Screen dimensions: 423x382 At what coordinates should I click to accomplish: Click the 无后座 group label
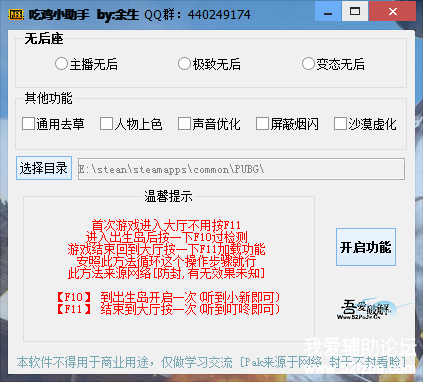(44, 39)
